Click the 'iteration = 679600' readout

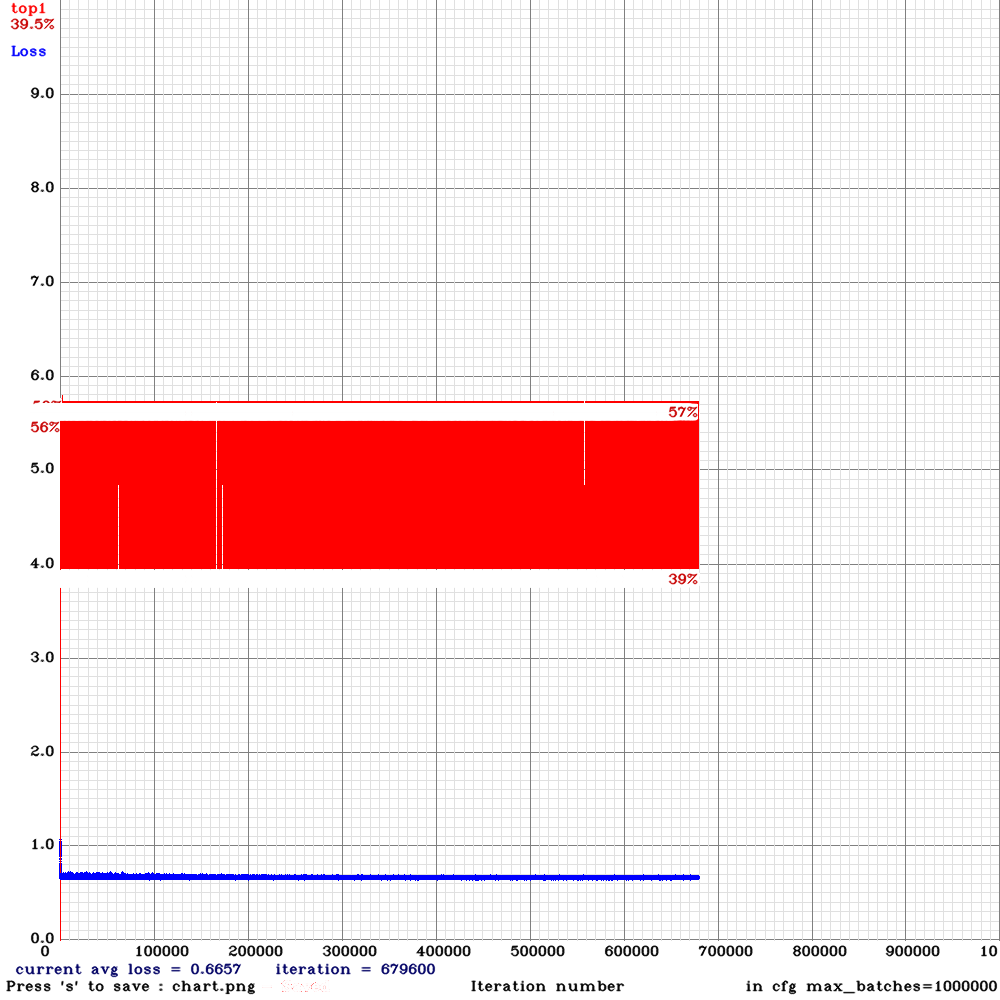click(x=355, y=969)
